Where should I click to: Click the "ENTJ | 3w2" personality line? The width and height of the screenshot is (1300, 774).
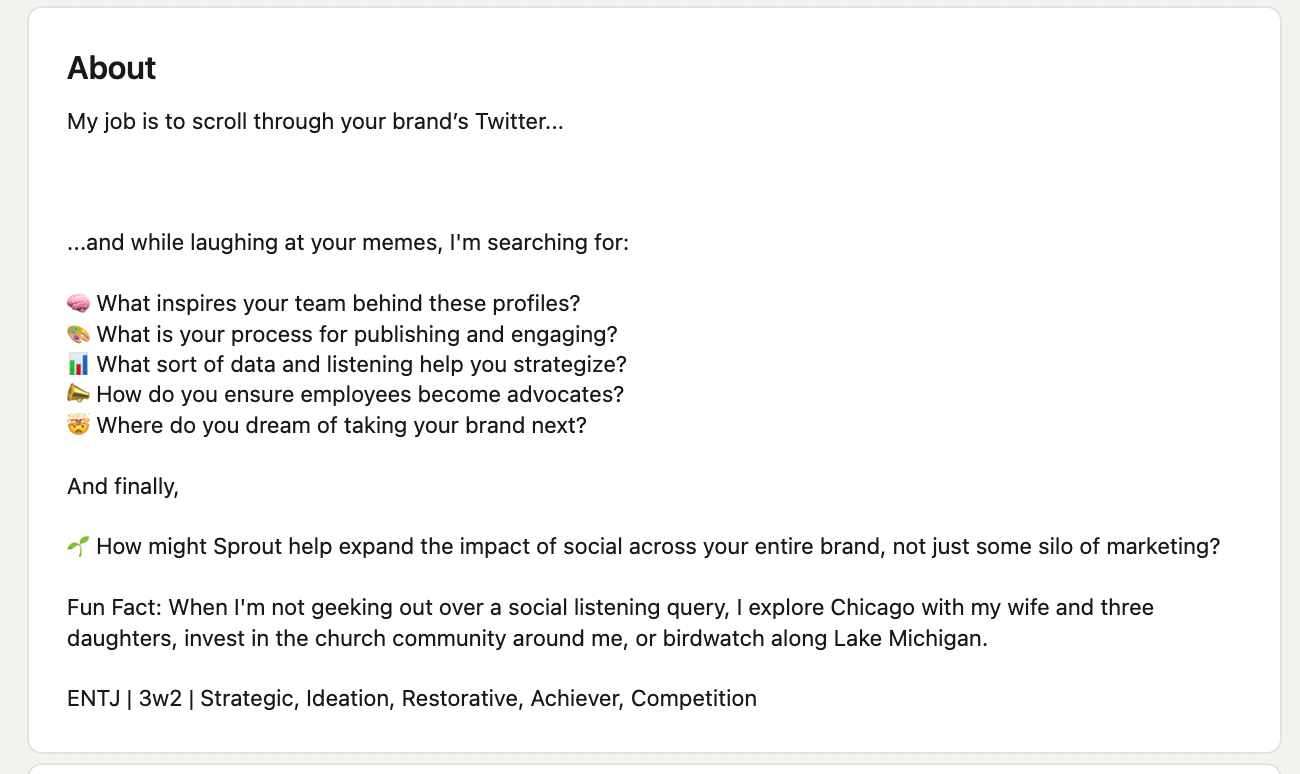(127, 699)
